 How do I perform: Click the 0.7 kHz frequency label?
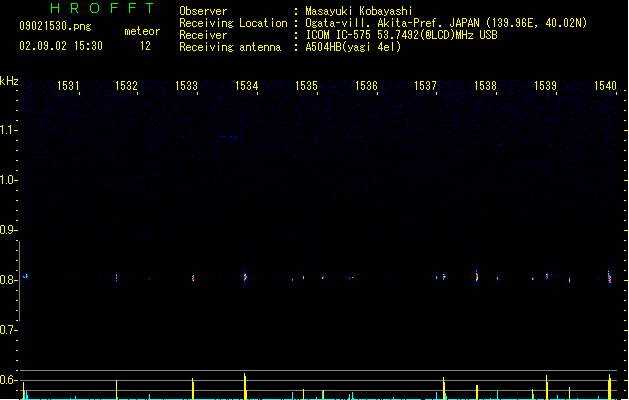coord(8,330)
